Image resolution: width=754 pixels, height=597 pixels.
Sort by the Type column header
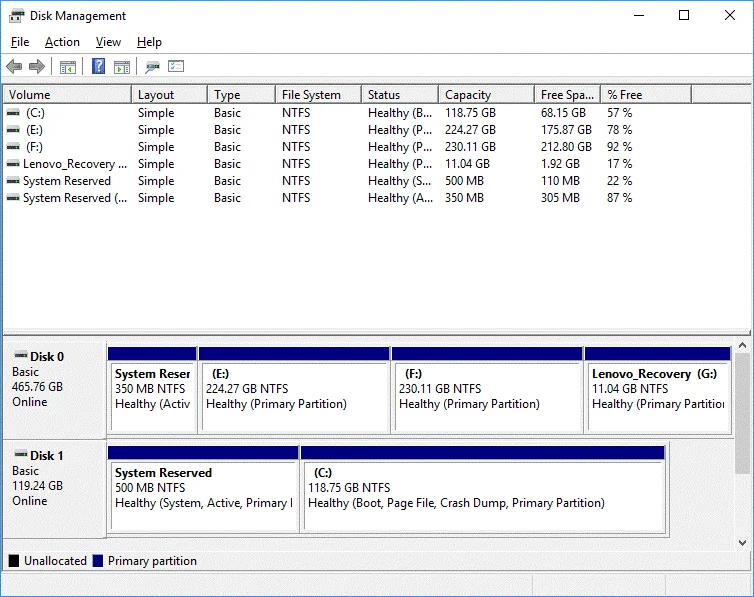(242, 95)
